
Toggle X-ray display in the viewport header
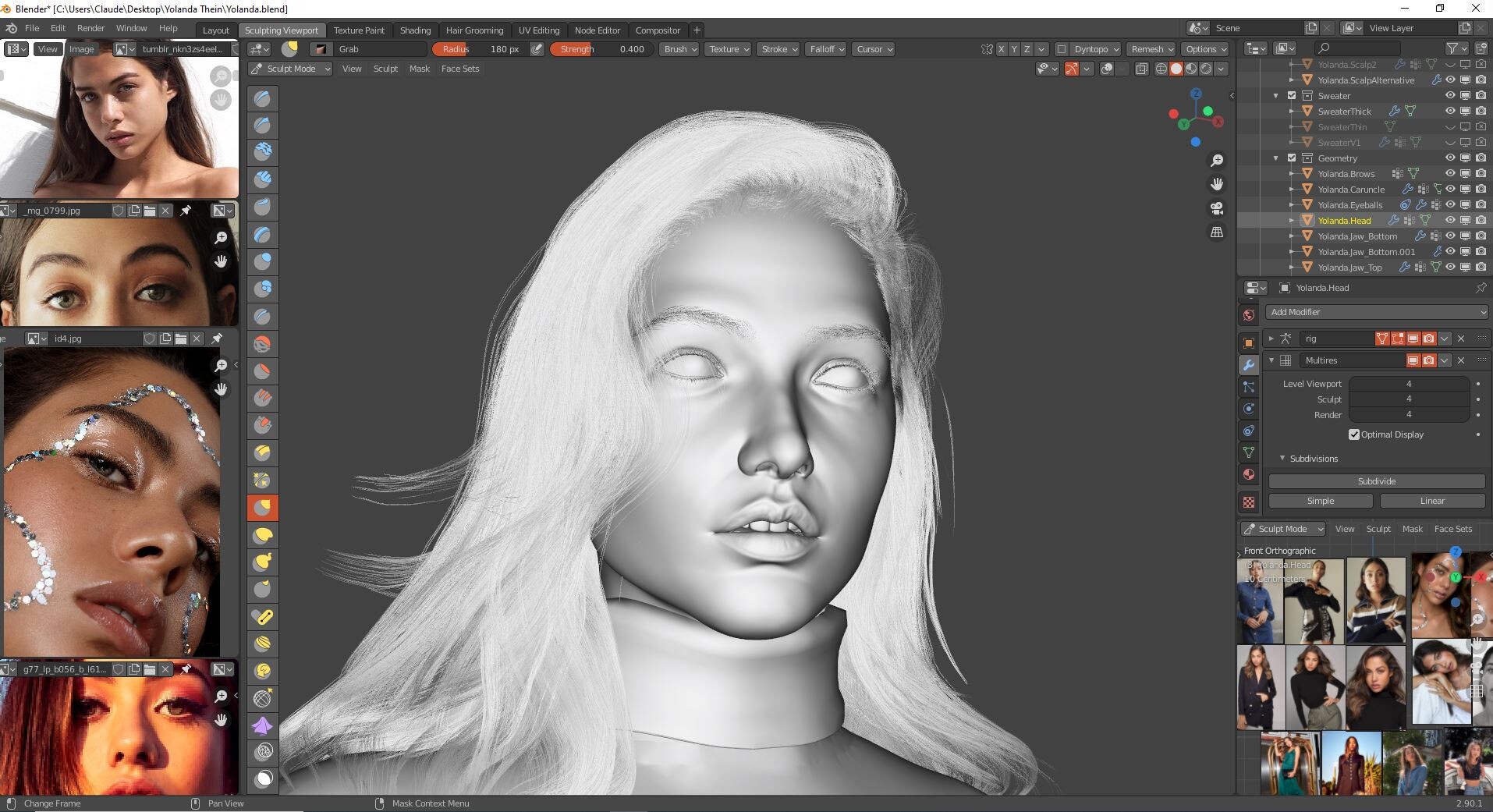(x=1141, y=69)
